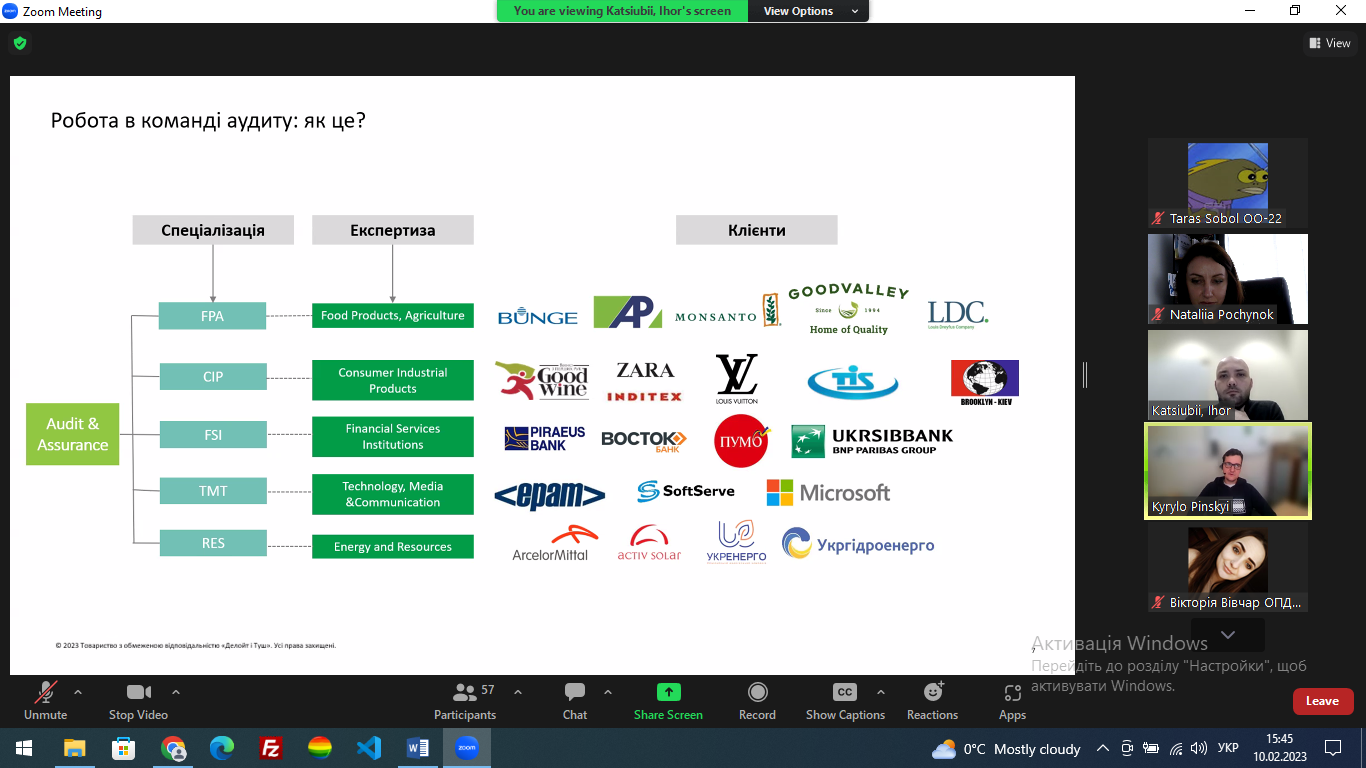The height and width of the screenshot is (768, 1366).
Task: Show hidden system tray icons
Action: tap(1103, 748)
